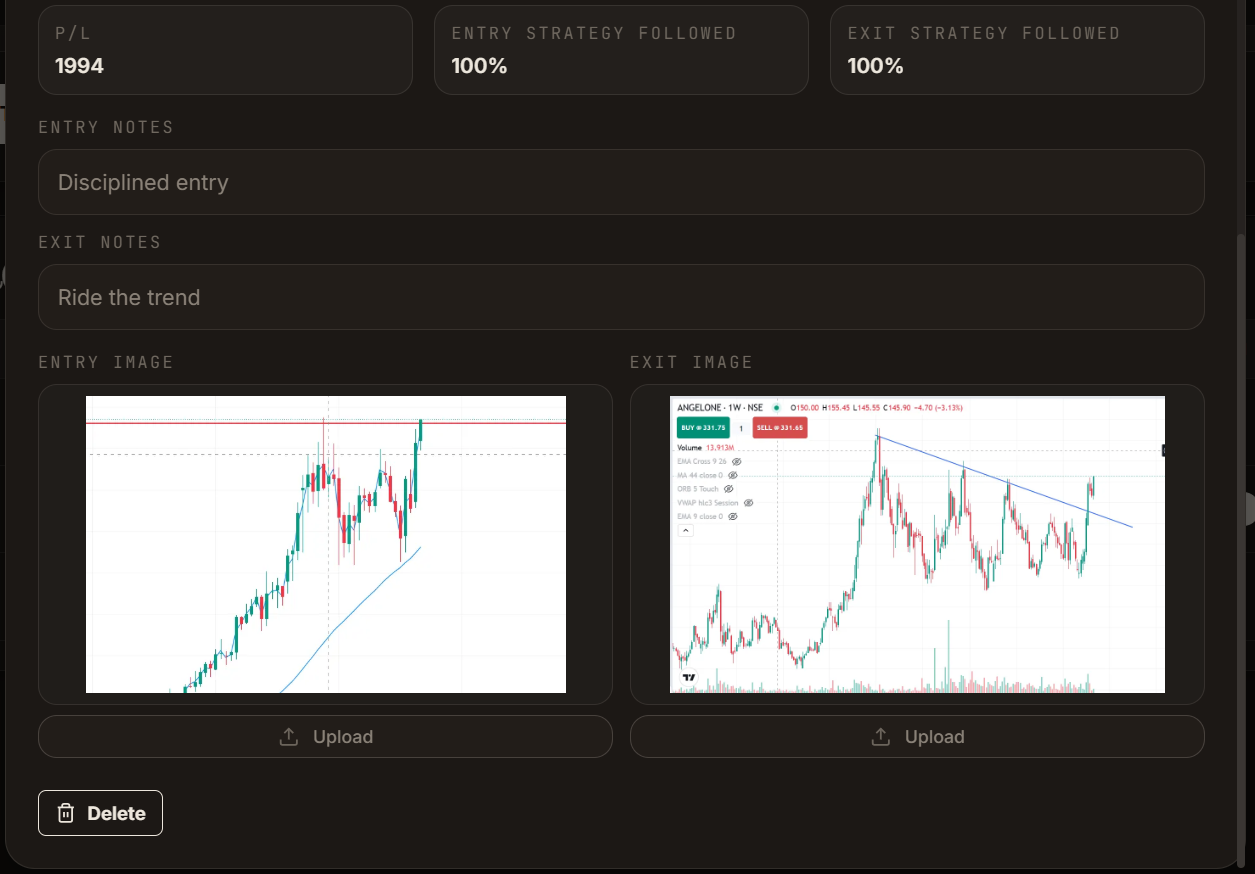The width and height of the screenshot is (1255, 874).
Task: Delete this trade entry
Action: pyautogui.click(x=100, y=813)
